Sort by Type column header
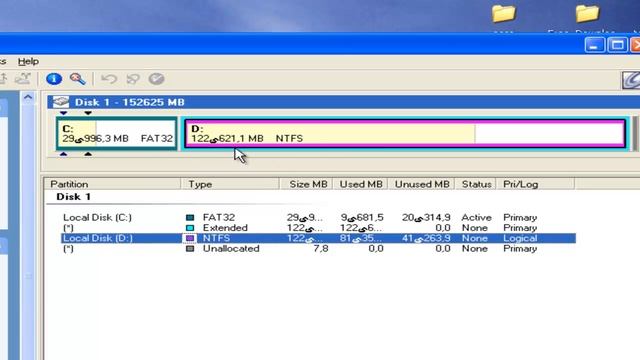 (x=230, y=184)
